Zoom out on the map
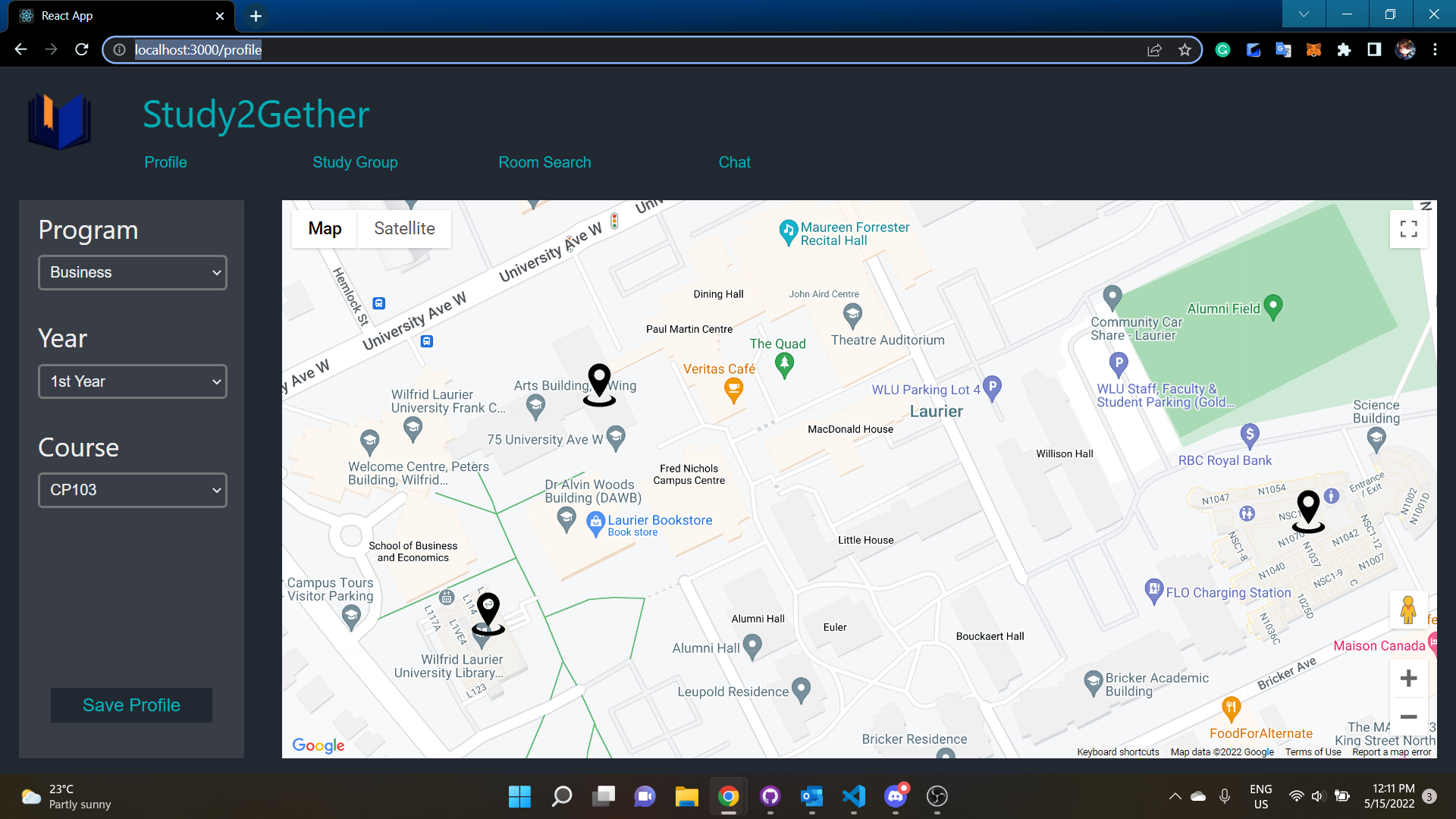The image size is (1456, 819). 1408,717
